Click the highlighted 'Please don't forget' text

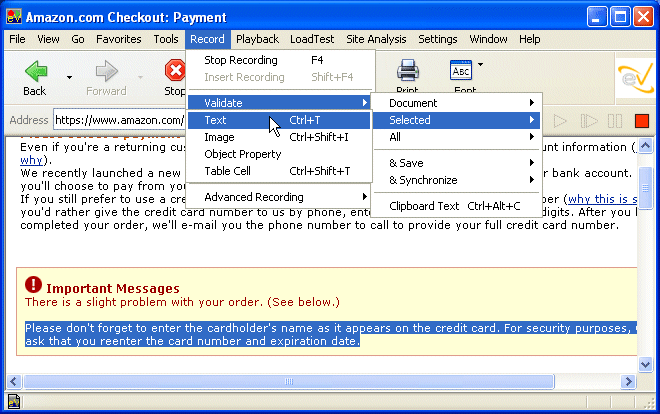(x=331, y=334)
